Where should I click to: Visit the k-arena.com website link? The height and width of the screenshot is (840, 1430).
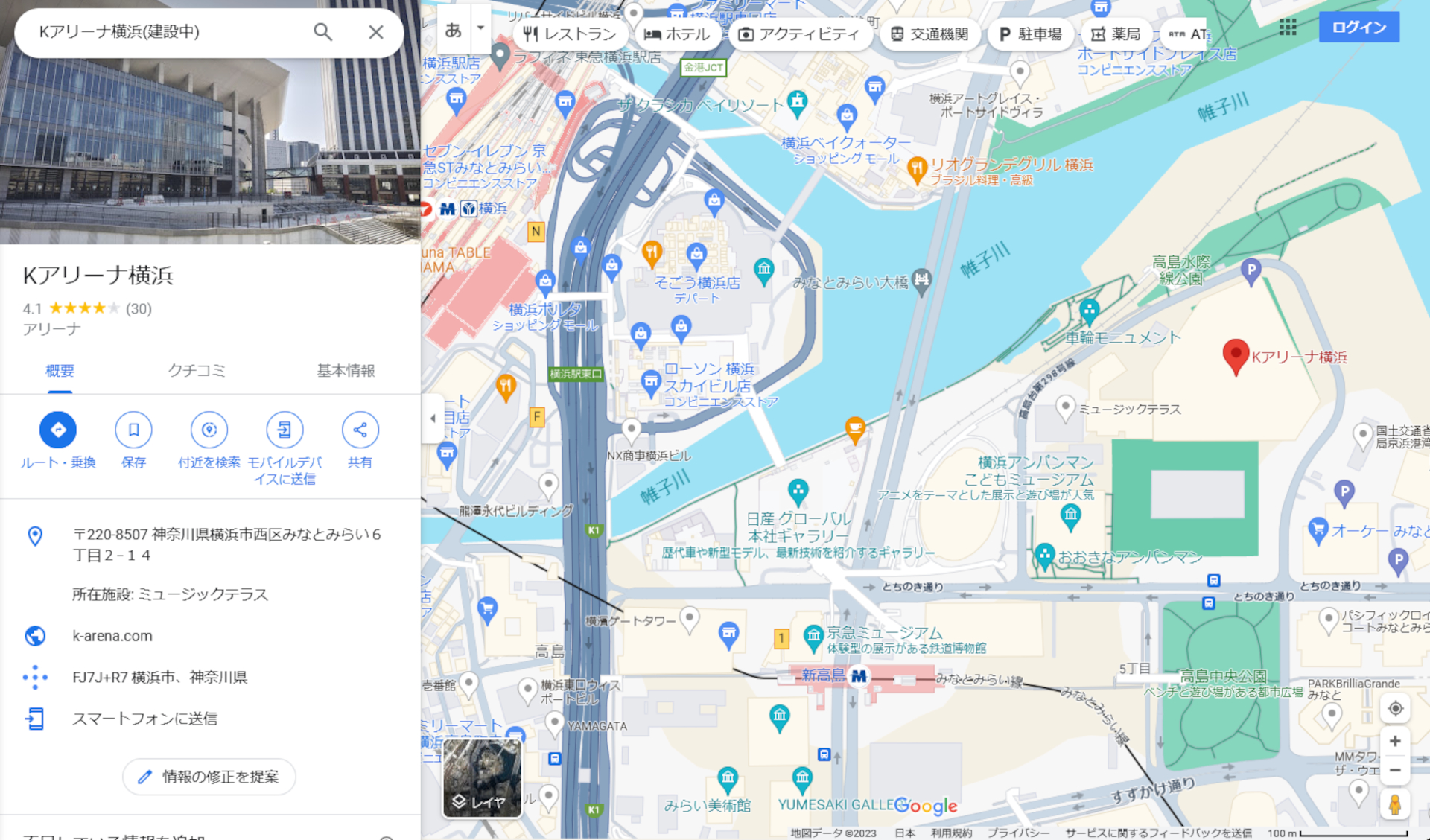click(x=110, y=635)
